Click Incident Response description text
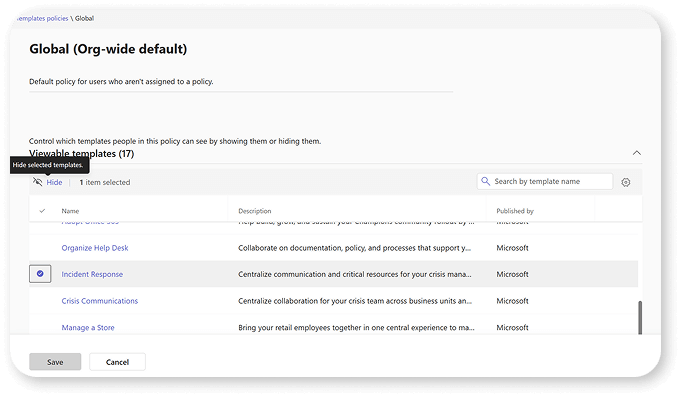This screenshot has width=681, height=397. [x=354, y=275]
